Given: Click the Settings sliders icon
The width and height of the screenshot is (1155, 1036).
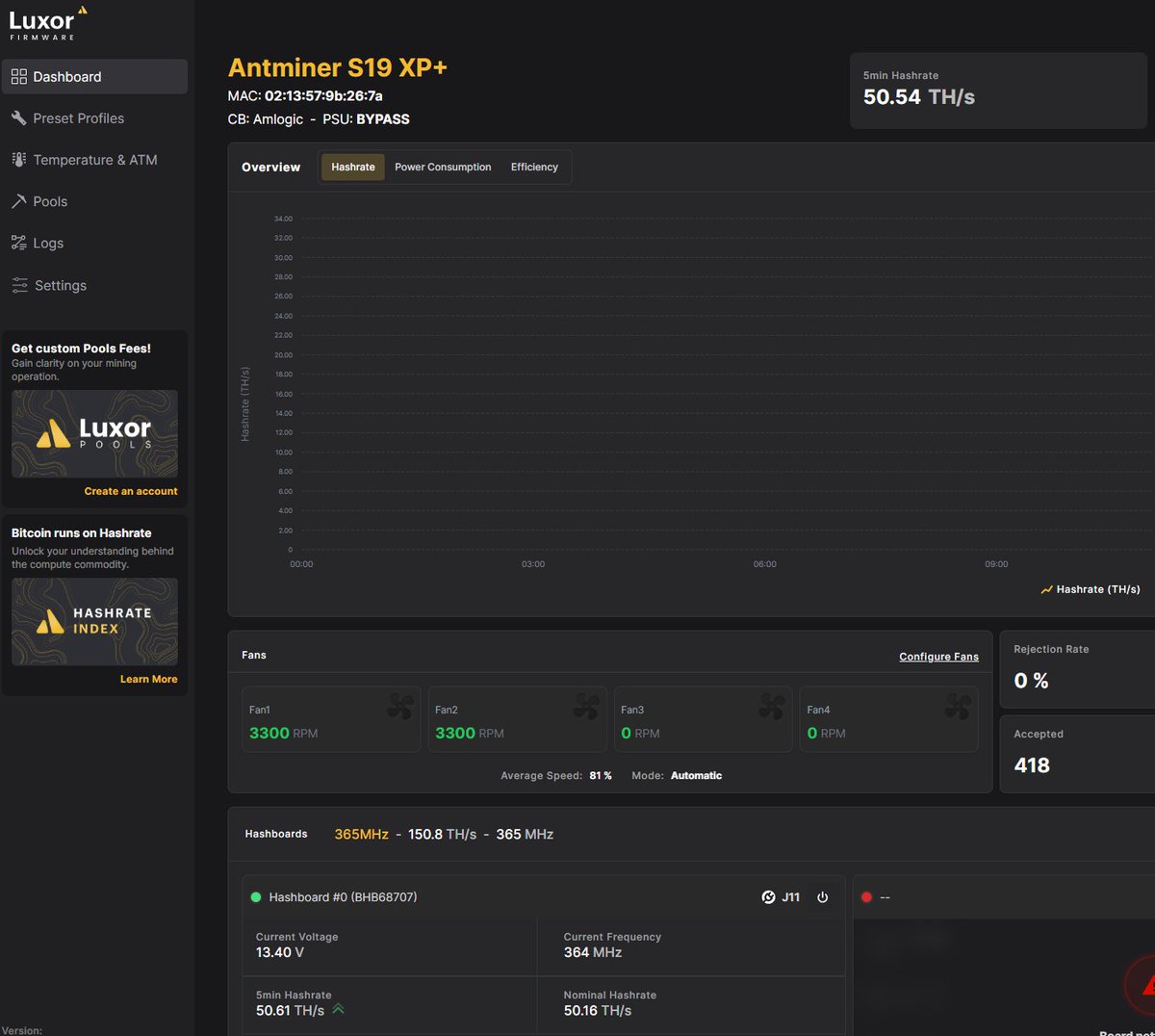Looking at the screenshot, I should 19,285.
